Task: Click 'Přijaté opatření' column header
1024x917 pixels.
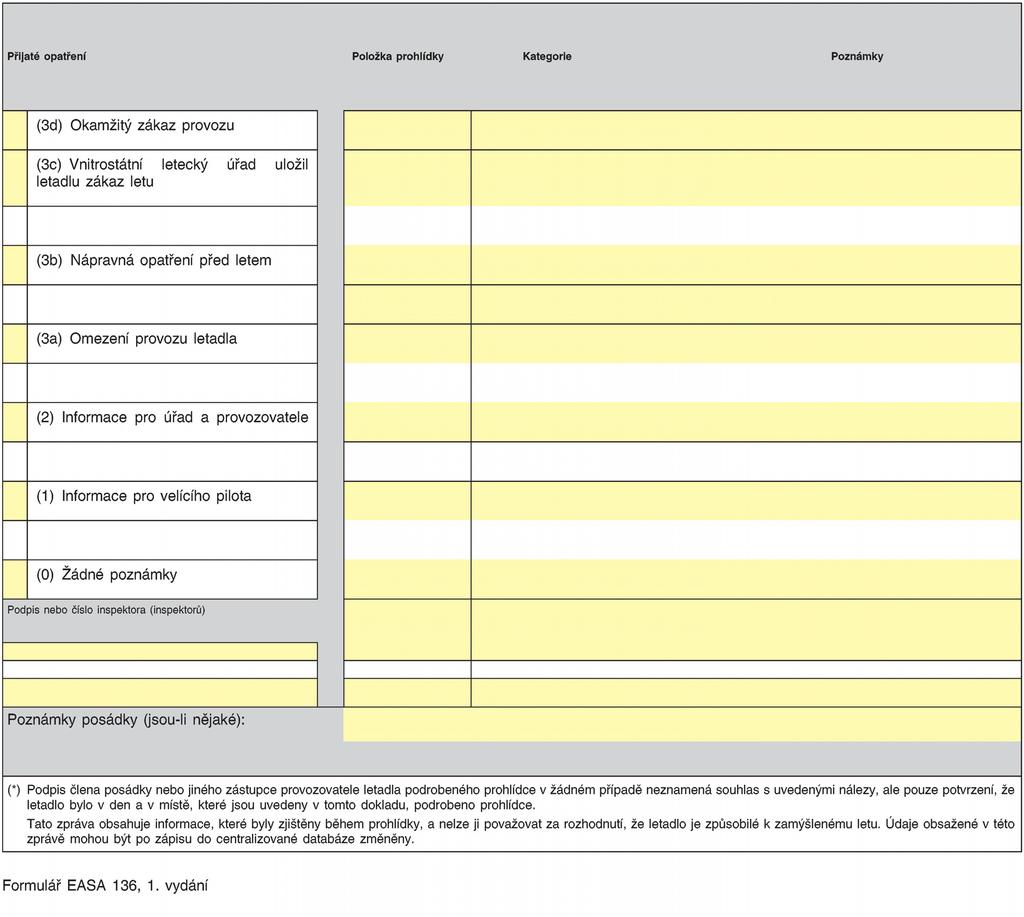Action: (x=46, y=56)
